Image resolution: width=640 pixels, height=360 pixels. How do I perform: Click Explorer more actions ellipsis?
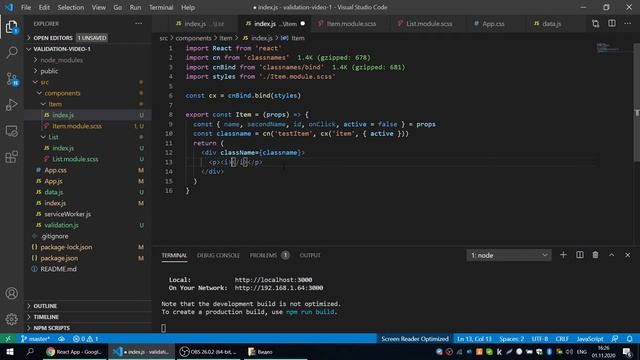[139, 24]
